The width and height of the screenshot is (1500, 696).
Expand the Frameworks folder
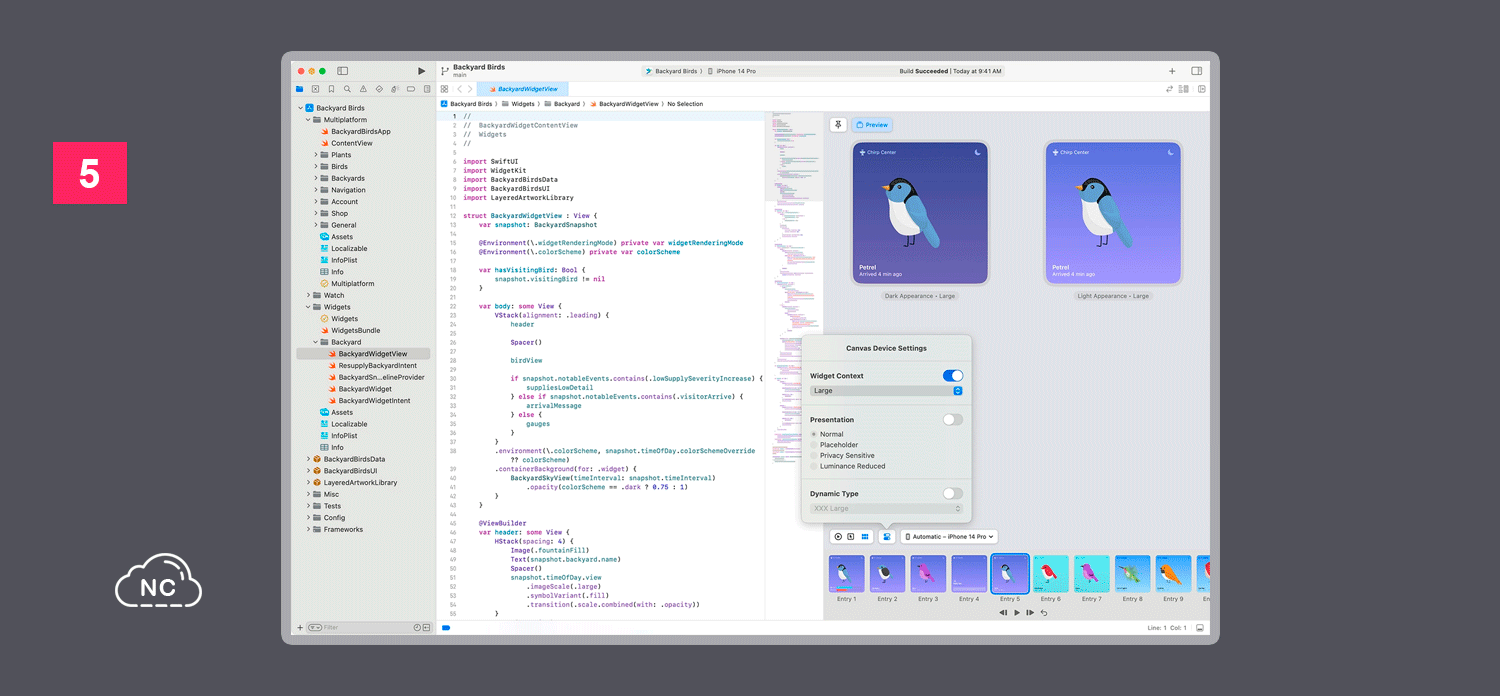308,529
